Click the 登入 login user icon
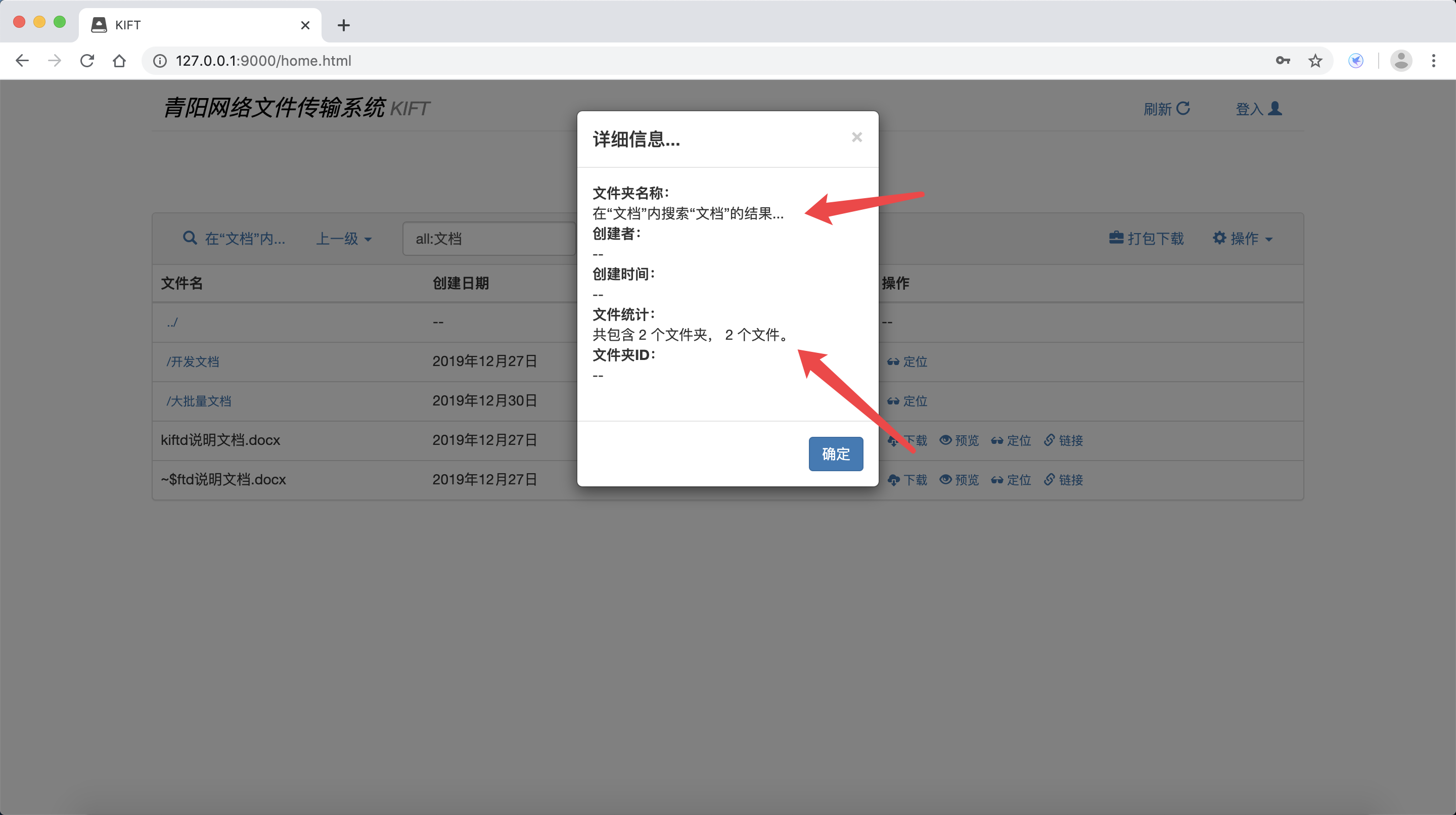The image size is (1456, 815). [1275, 108]
